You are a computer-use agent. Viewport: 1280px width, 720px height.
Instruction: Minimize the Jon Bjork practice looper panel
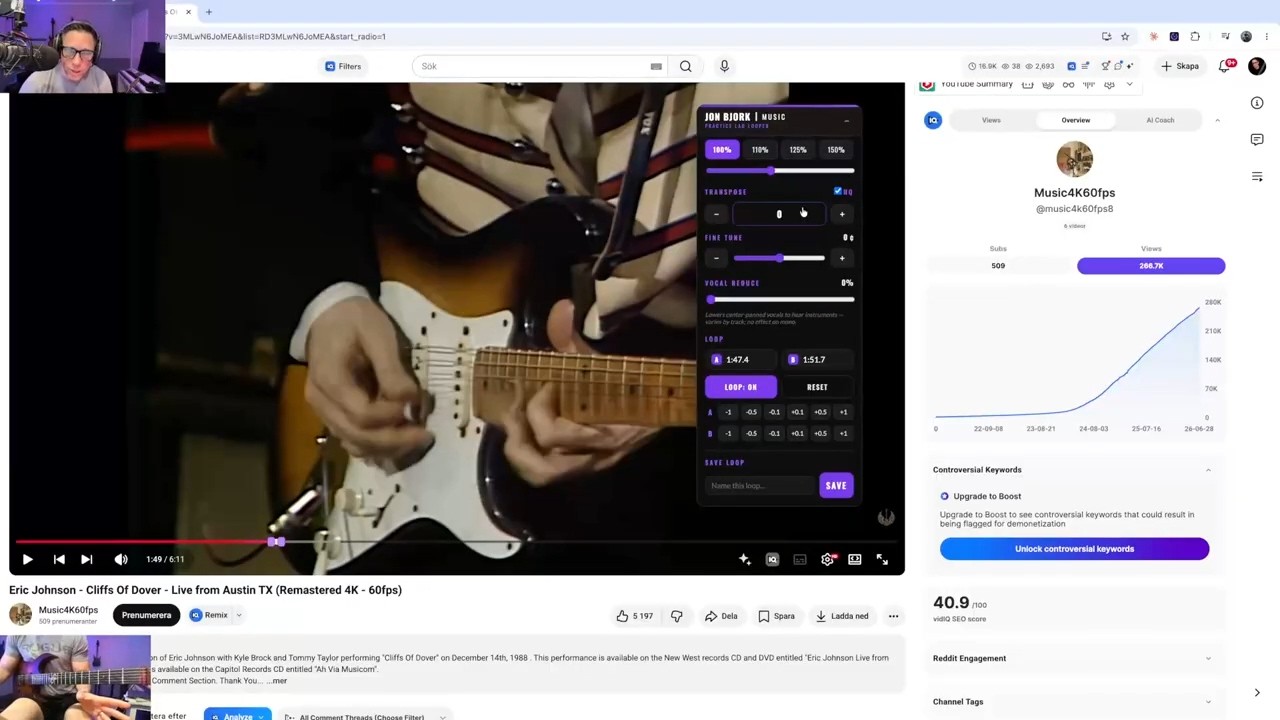pyautogui.click(x=846, y=121)
